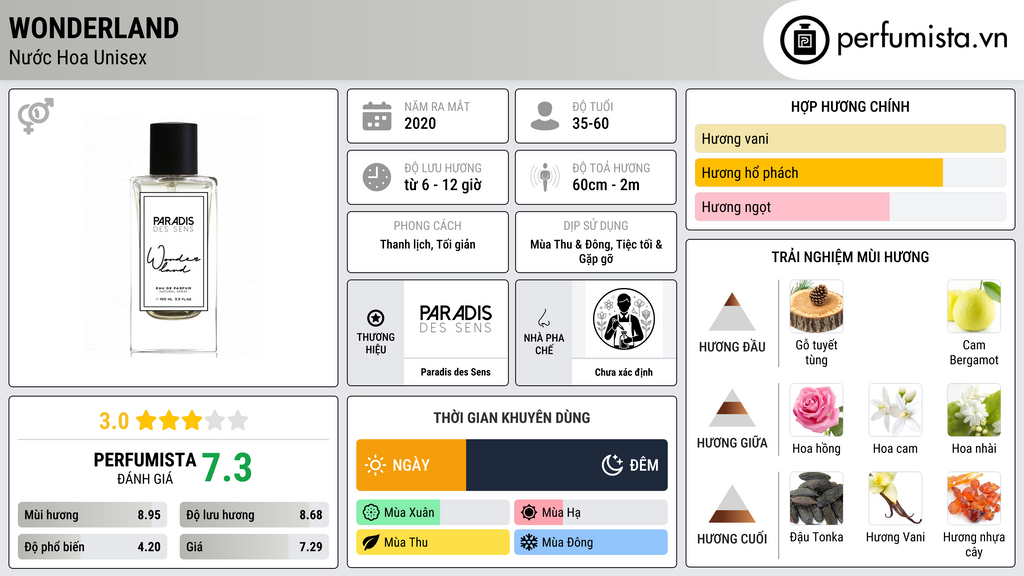Click the Cam Bergamot note image
This screenshot has height=576, width=1024.
(974, 306)
